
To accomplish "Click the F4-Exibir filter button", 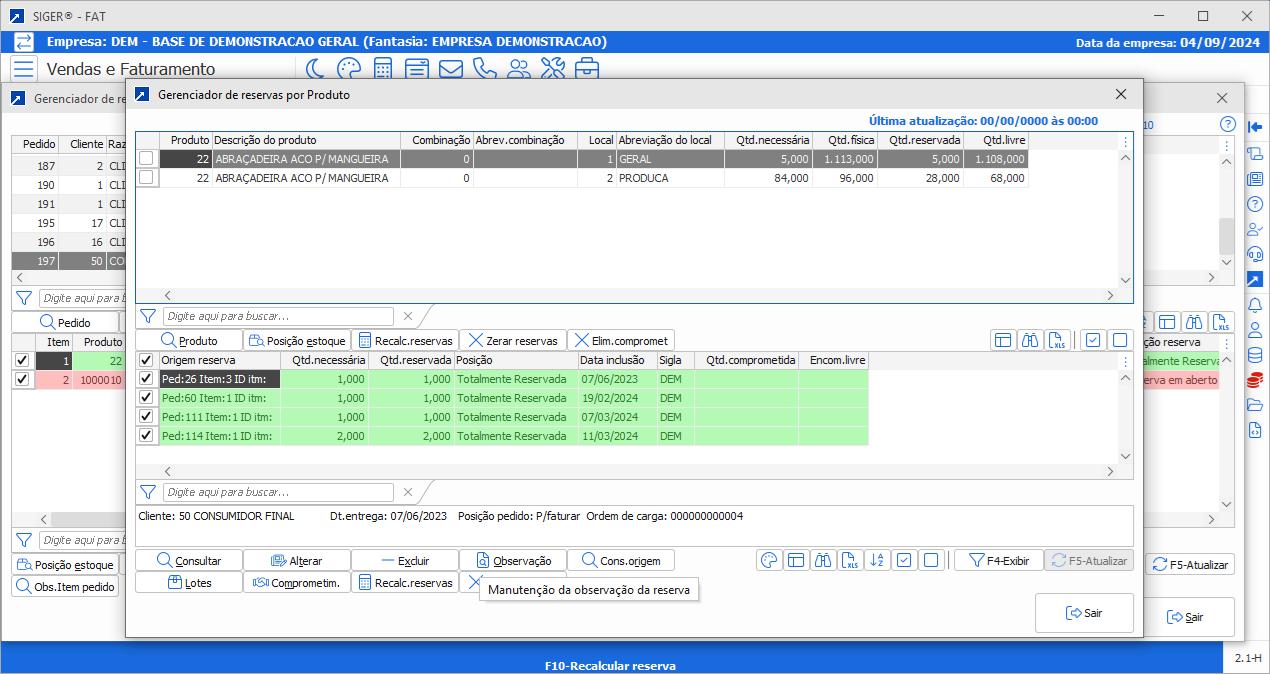I will pos(998,561).
